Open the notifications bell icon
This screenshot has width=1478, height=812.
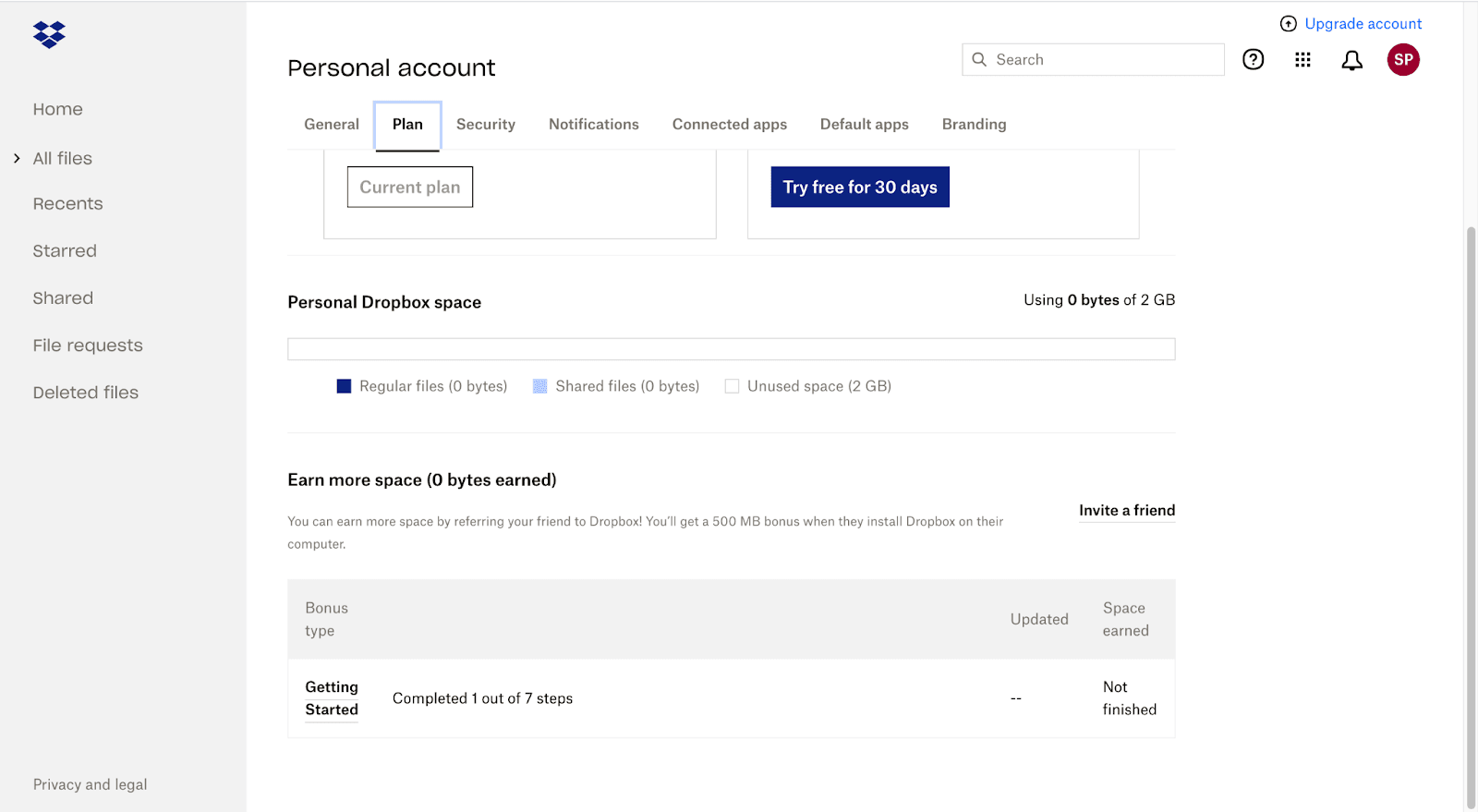(x=1351, y=60)
